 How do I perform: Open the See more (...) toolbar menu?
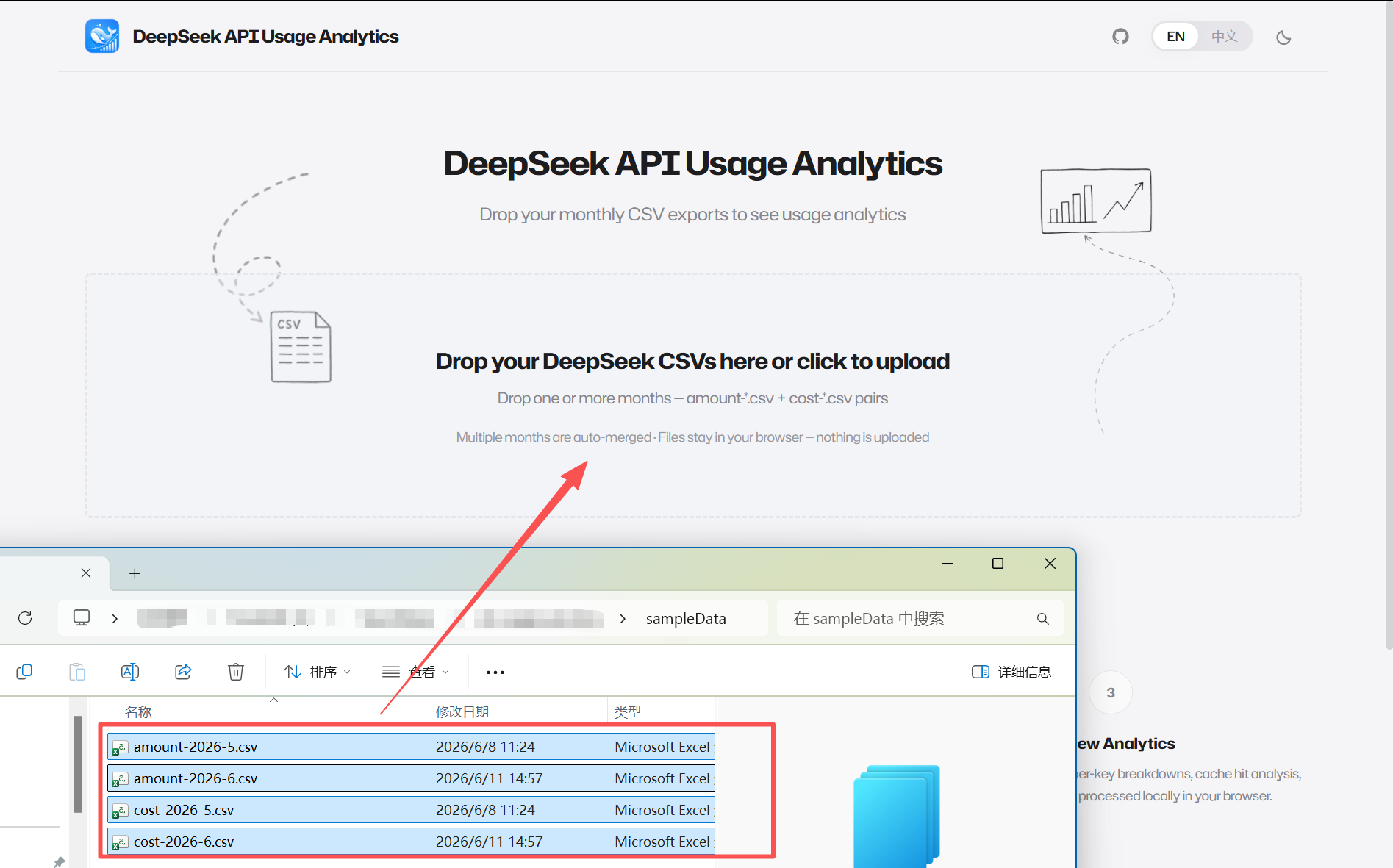495,672
